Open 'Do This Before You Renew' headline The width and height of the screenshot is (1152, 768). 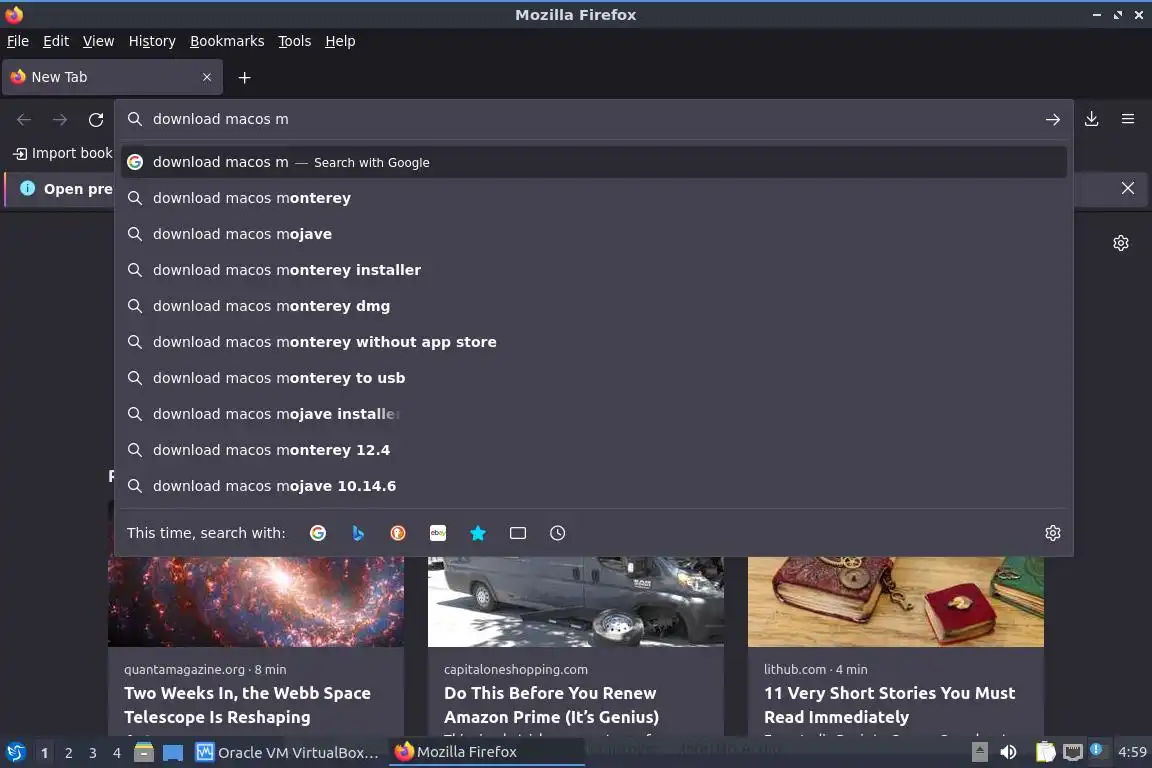pos(551,705)
